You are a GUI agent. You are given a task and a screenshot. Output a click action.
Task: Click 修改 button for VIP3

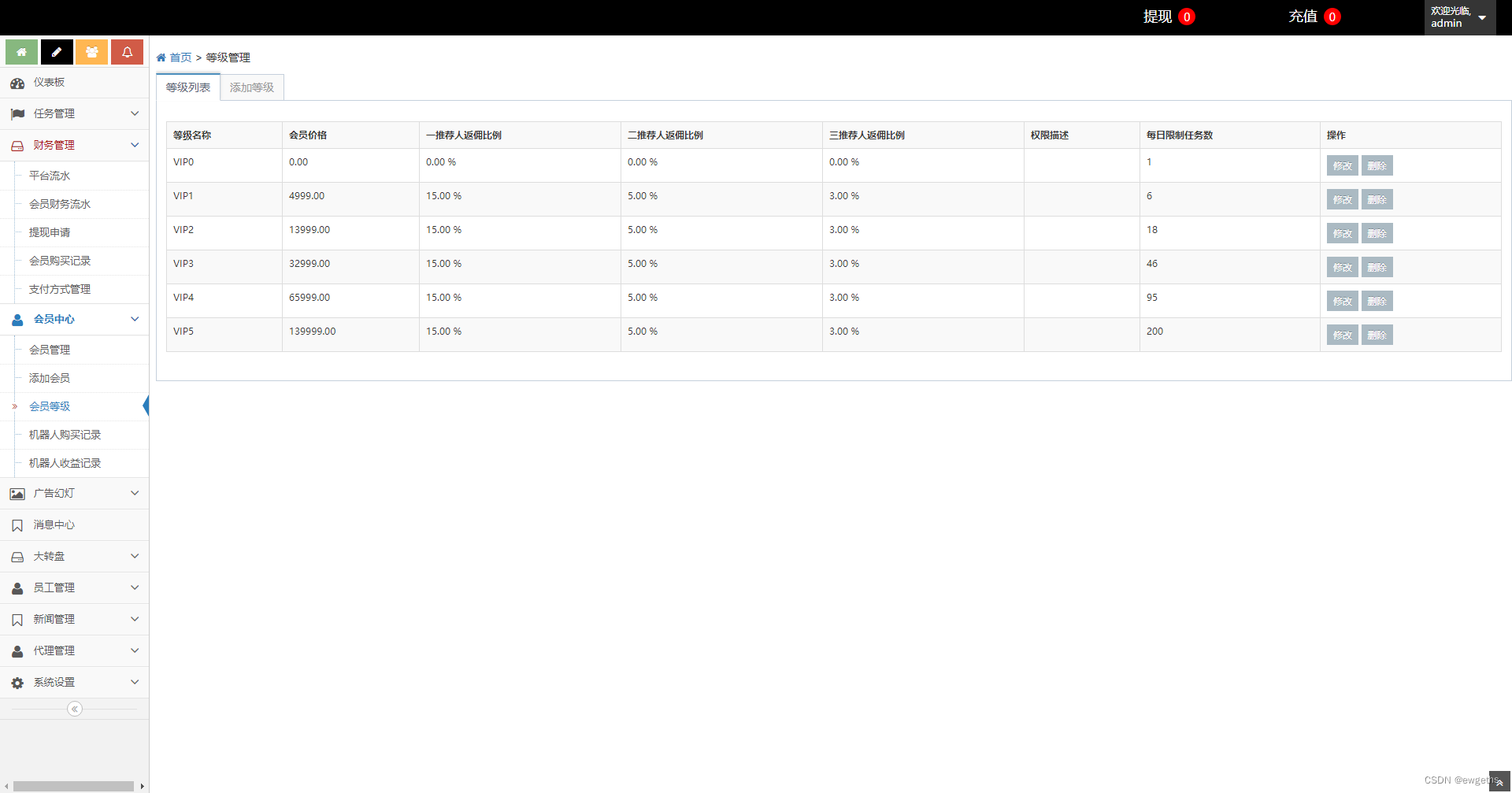click(x=1343, y=267)
